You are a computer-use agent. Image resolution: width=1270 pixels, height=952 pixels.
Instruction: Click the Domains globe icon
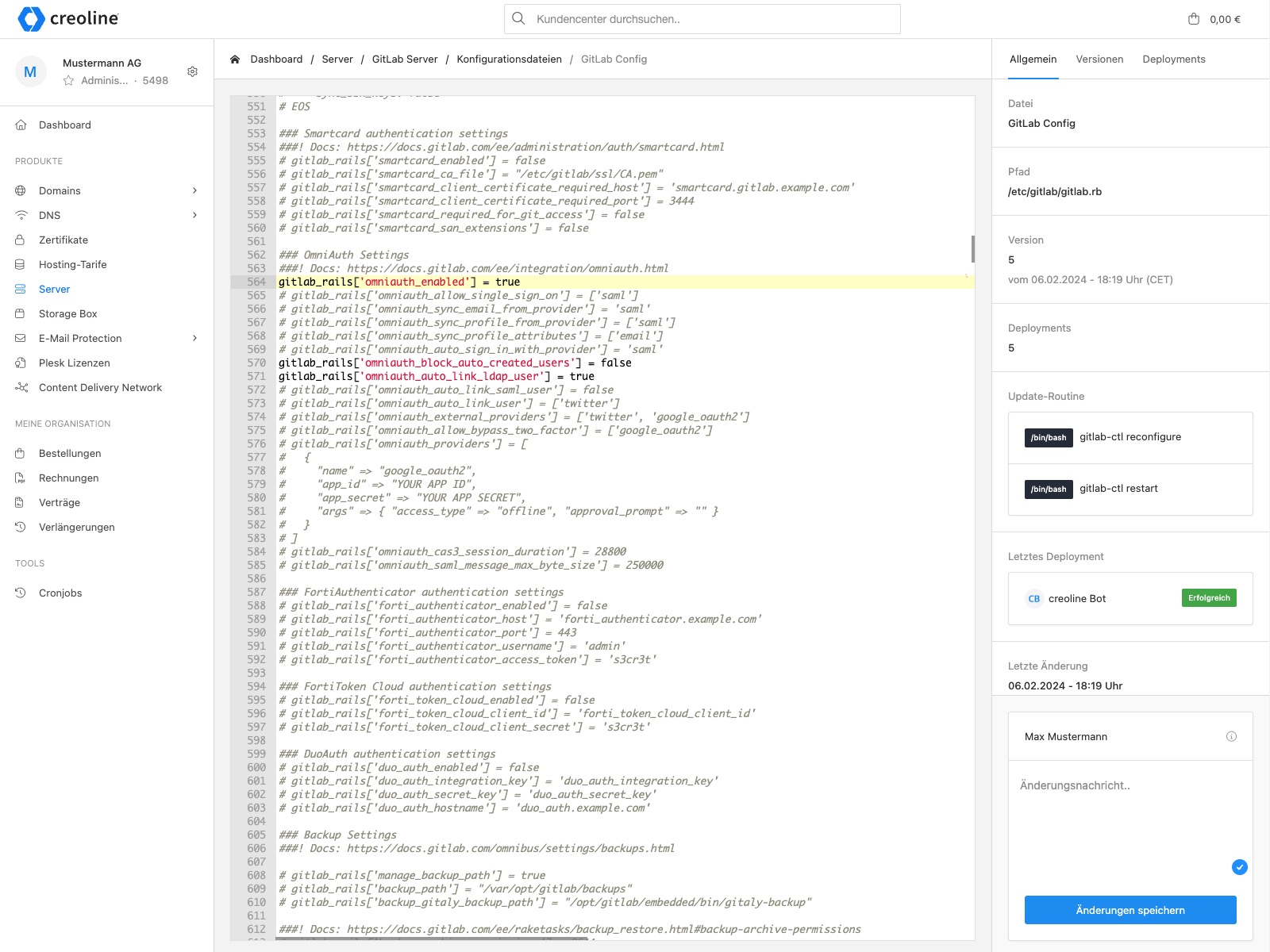(x=21, y=190)
